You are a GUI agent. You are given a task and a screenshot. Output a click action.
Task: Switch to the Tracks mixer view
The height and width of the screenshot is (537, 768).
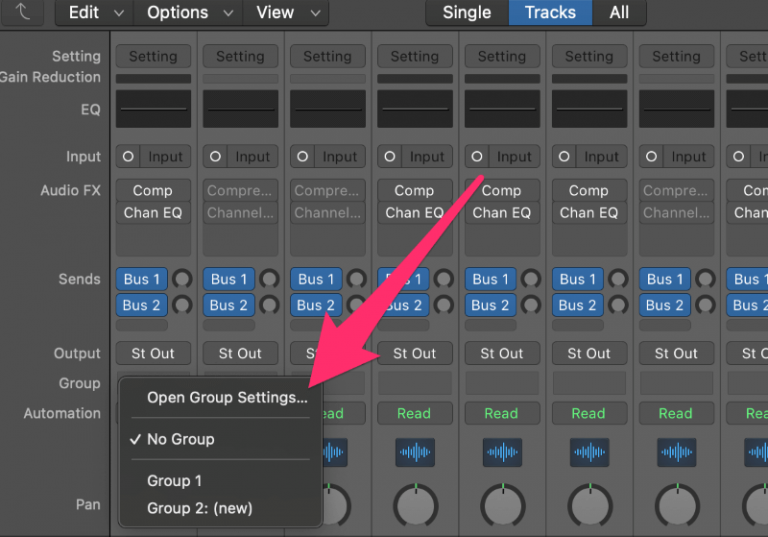click(x=551, y=12)
